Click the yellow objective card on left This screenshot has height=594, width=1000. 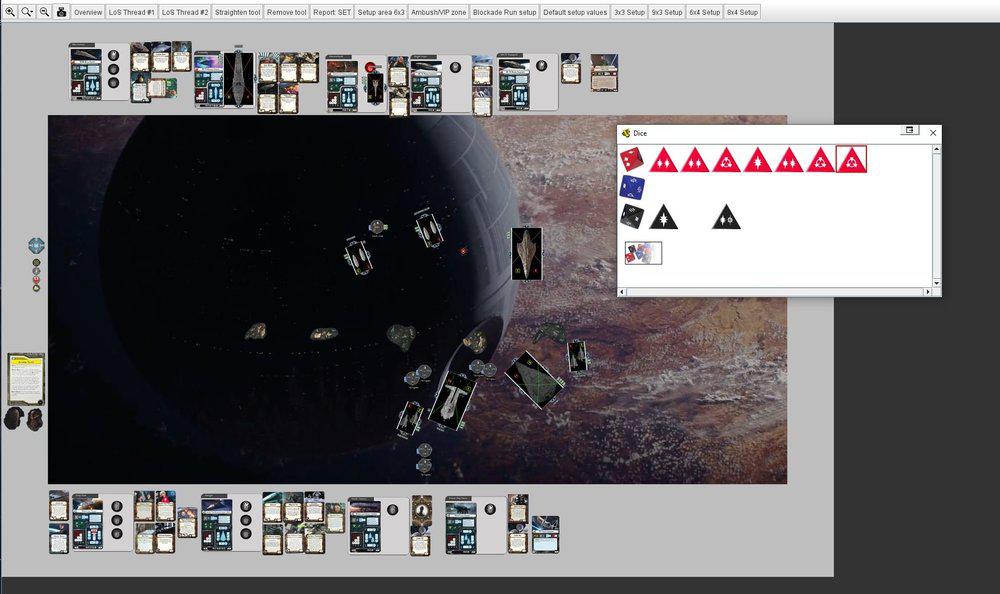pyautogui.click(x=26, y=377)
